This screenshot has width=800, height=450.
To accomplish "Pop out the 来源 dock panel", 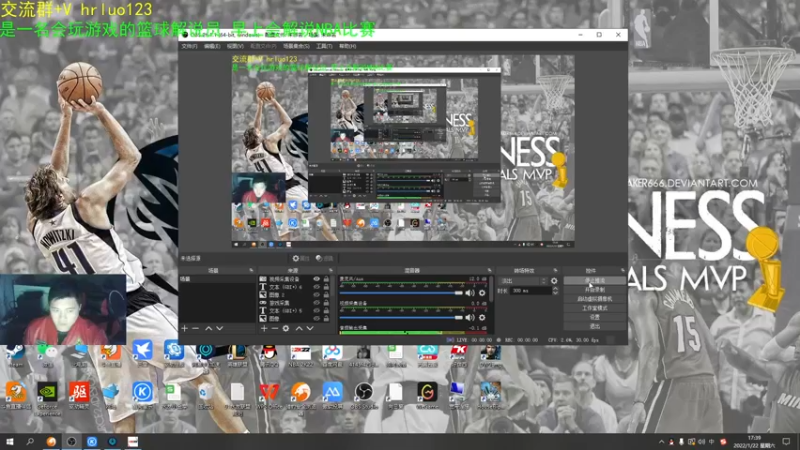I will pos(331,270).
